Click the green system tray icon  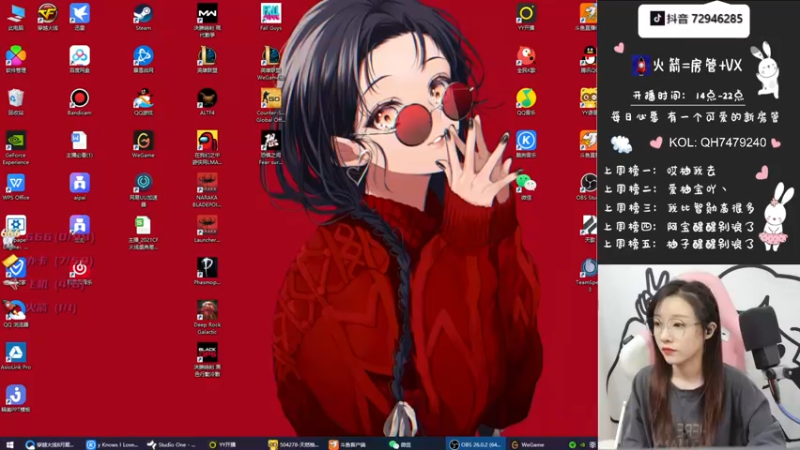(572, 445)
